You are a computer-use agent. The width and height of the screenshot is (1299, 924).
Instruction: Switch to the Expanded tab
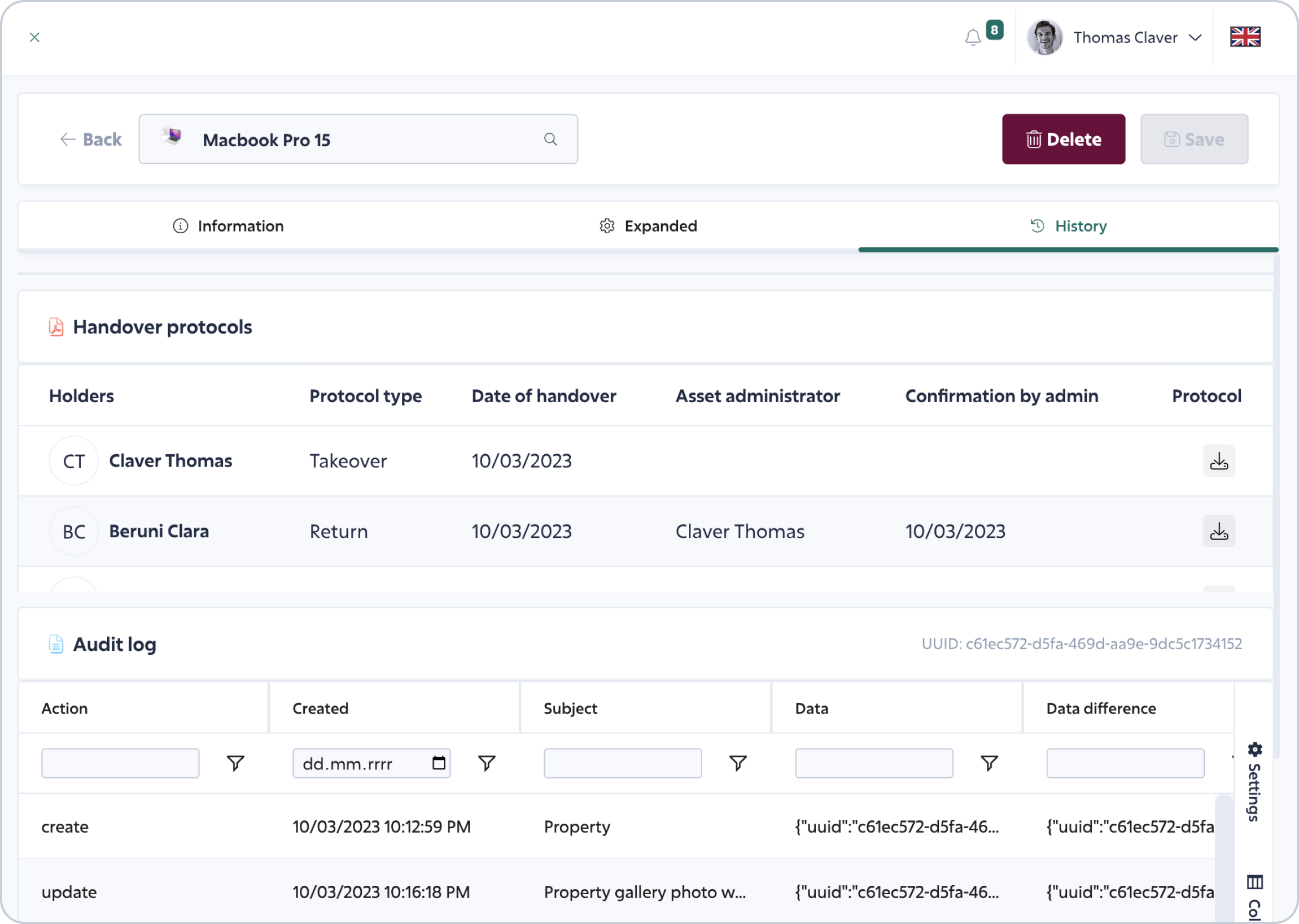[x=648, y=226]
